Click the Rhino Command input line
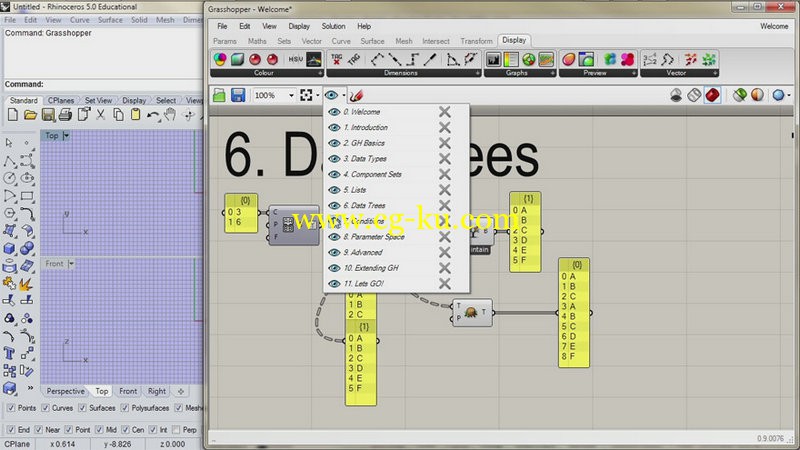The height and width of the screenshot is (450, 800). click(x=102, y=84)
